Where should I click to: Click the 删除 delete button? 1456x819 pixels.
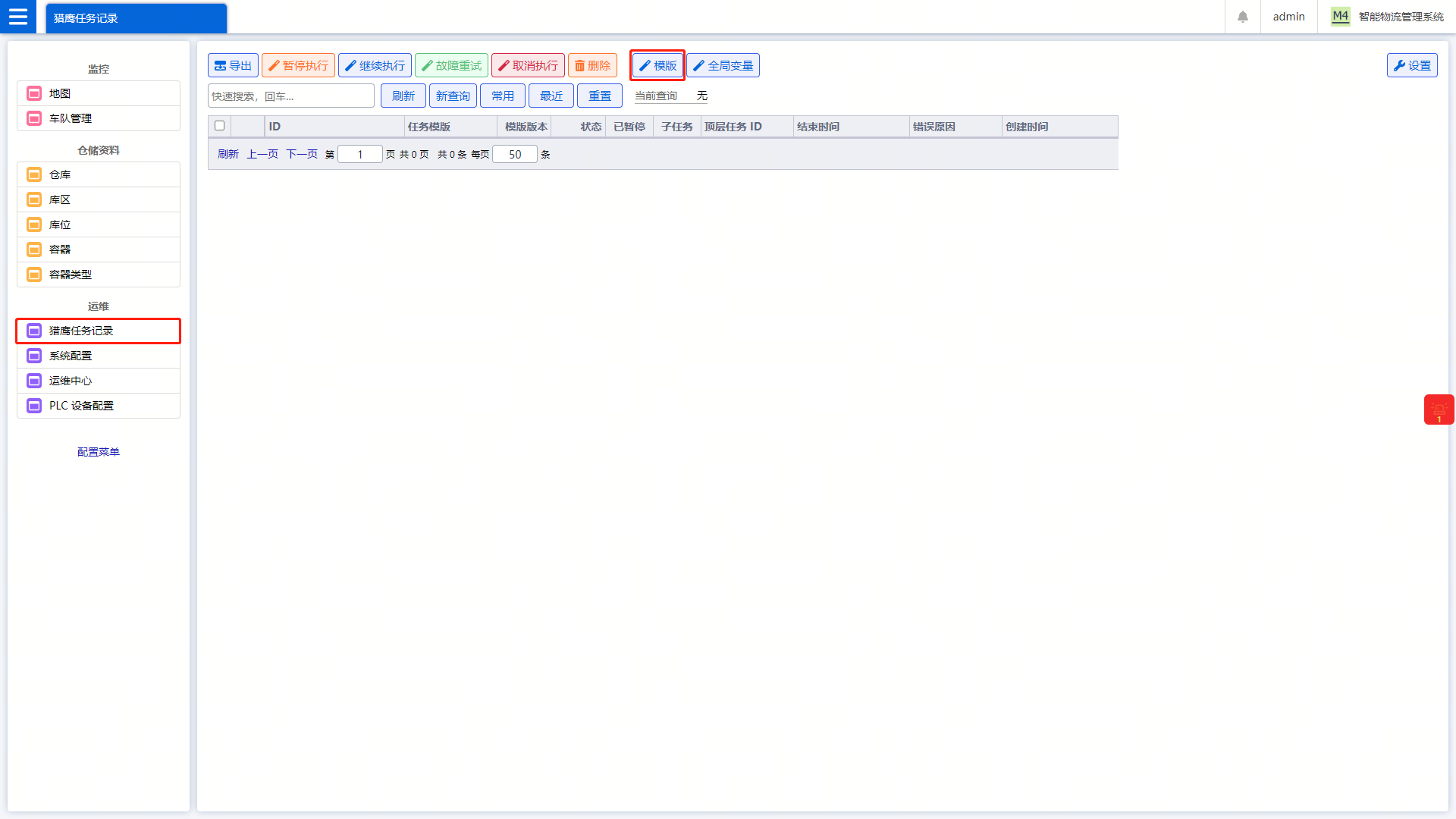coord(593,65)
